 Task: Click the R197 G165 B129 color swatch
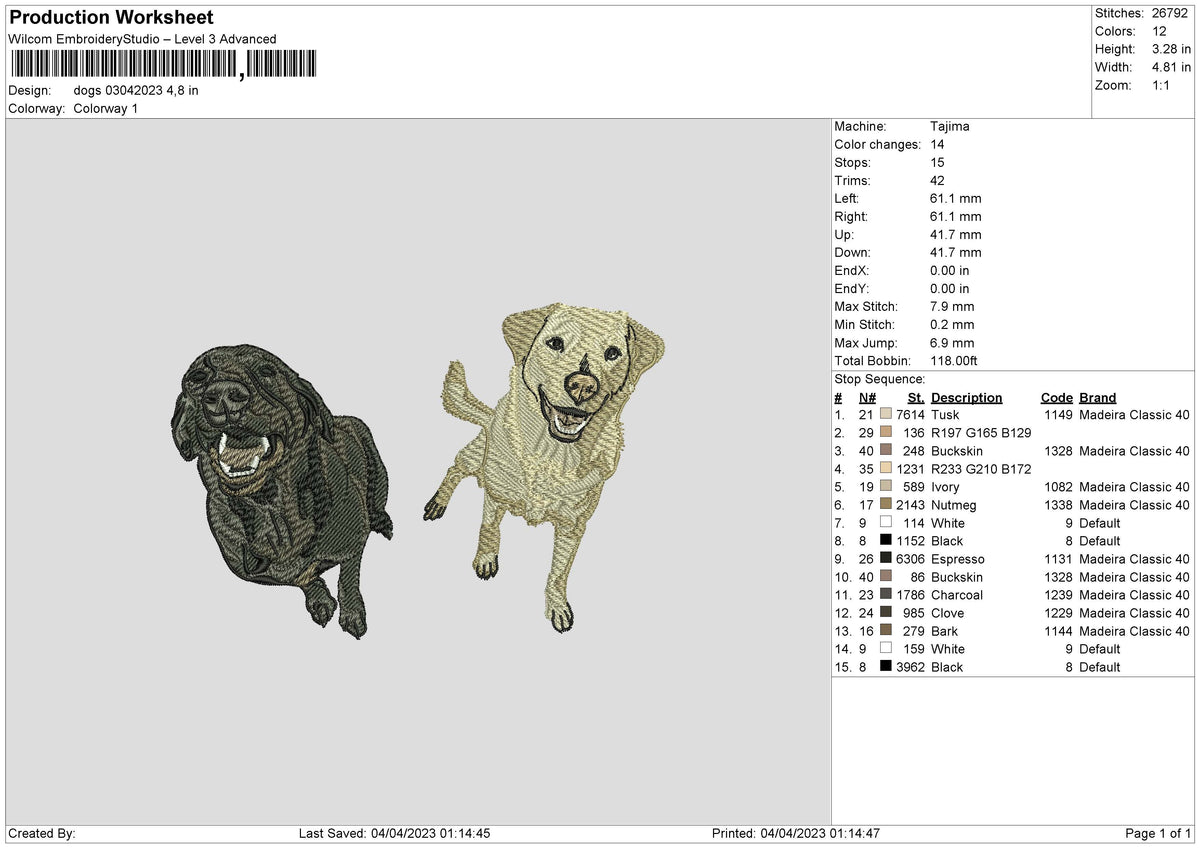(x=886, y=432)
